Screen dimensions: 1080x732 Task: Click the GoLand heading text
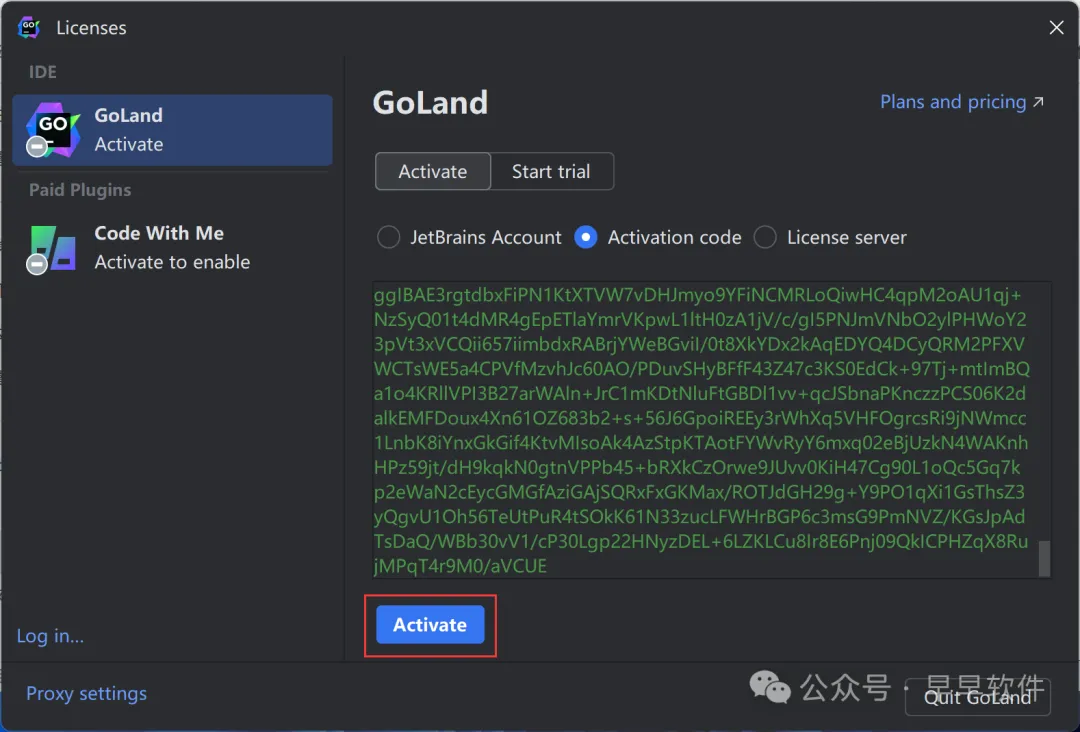(x=430, y=103)
